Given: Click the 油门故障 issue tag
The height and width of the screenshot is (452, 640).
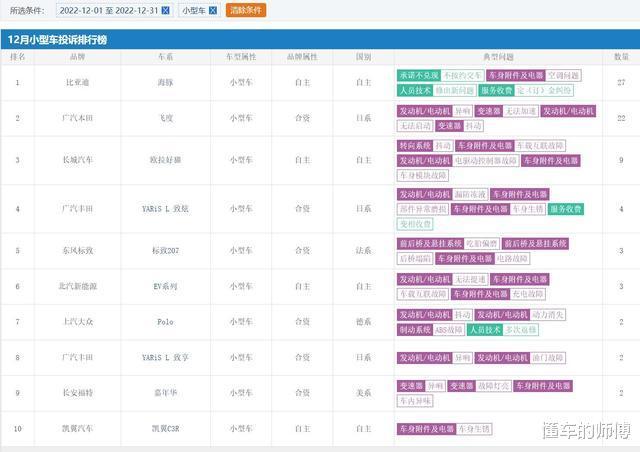Looking at the screenshot, I should pyautogui.click(x=548, y=358).
